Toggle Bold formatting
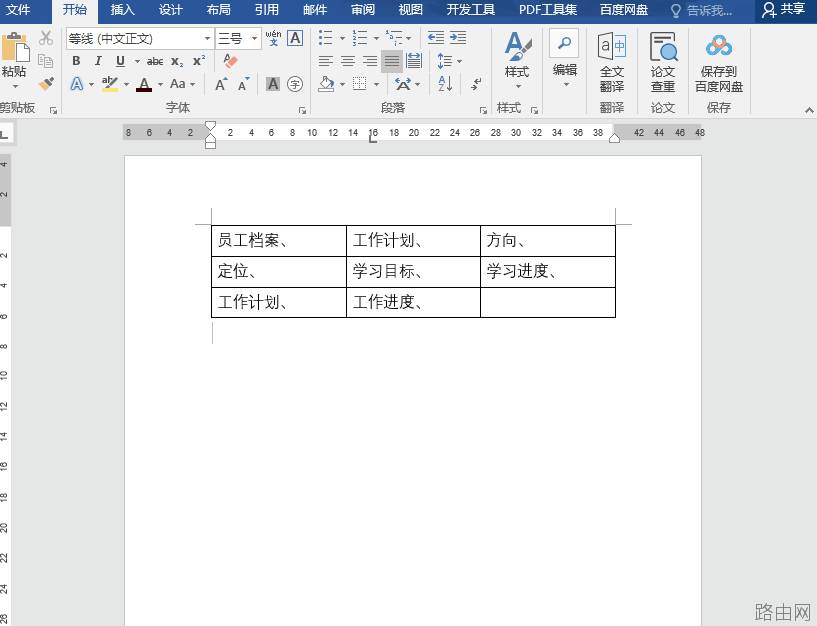The width and height of the screenshot is (817, 626). click(x=76, y=61)
